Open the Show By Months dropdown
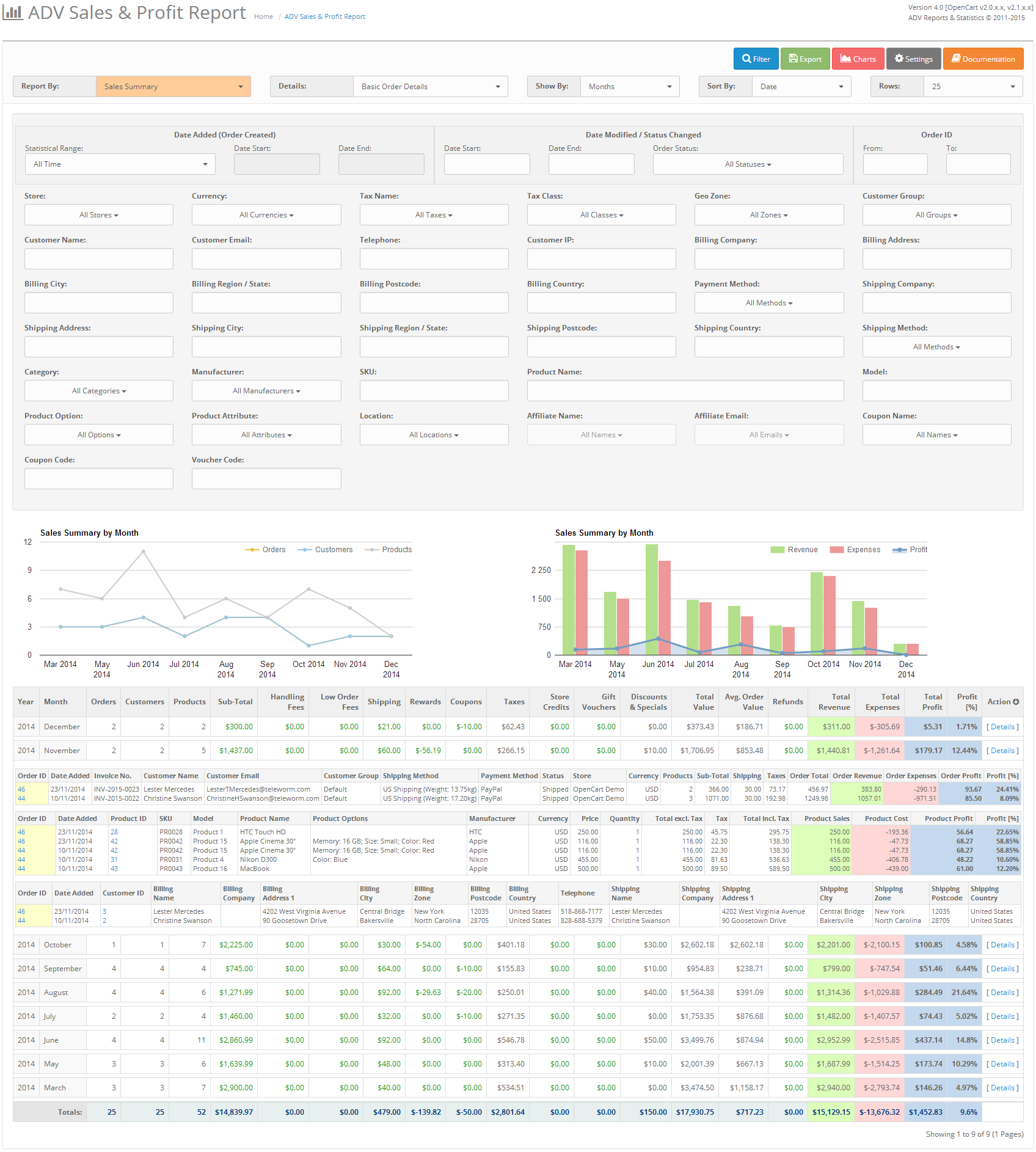The image size is (1036, 1152). coord(630,86)
